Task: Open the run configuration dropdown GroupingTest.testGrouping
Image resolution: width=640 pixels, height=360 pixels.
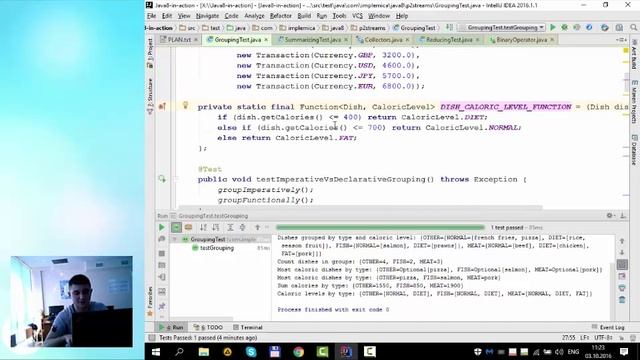Action: pyautogui.click(x=502, y=27)
